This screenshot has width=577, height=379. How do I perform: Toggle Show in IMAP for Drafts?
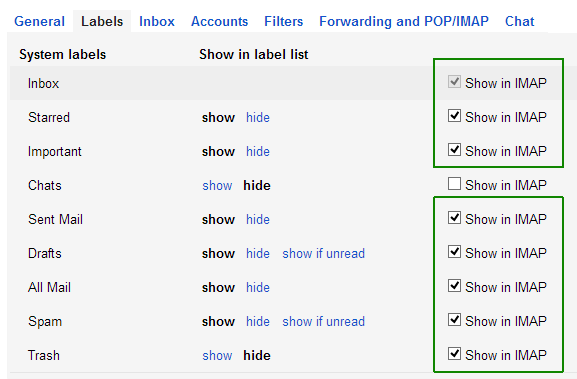(454, 251)
